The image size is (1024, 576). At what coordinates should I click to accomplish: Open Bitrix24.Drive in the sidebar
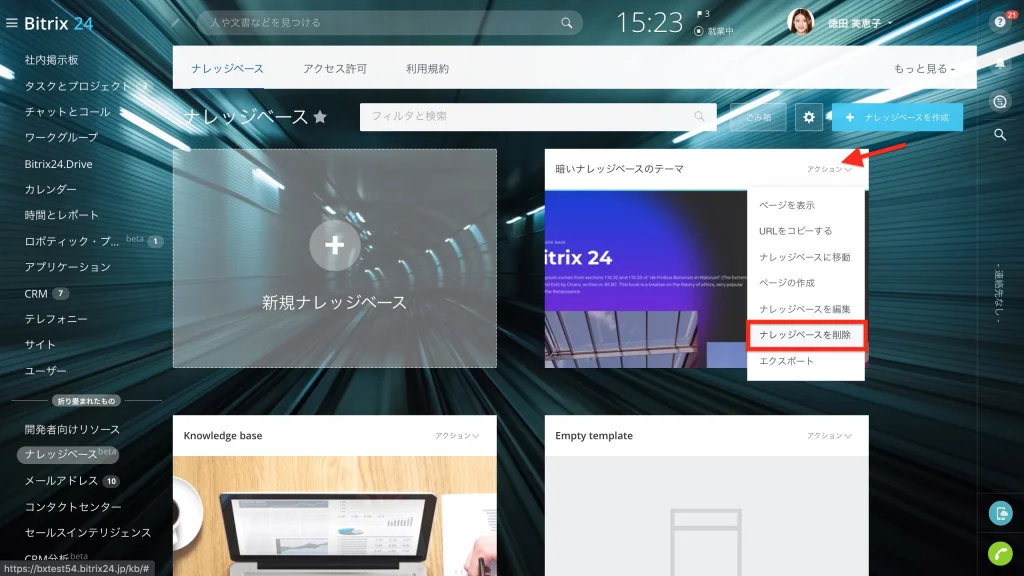click(x=58, y=164)
